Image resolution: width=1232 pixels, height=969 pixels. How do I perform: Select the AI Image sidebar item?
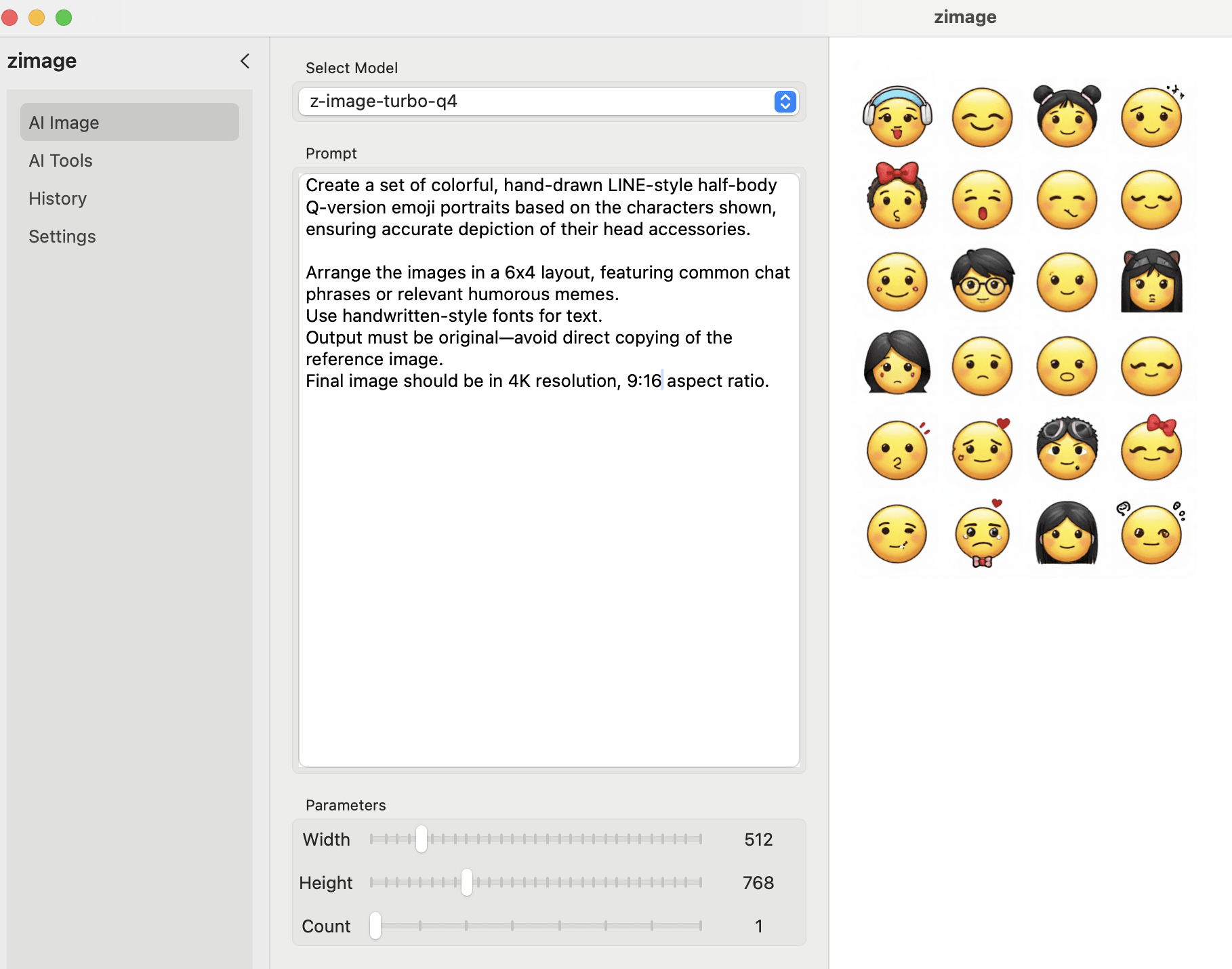click(x=129, y=123)
